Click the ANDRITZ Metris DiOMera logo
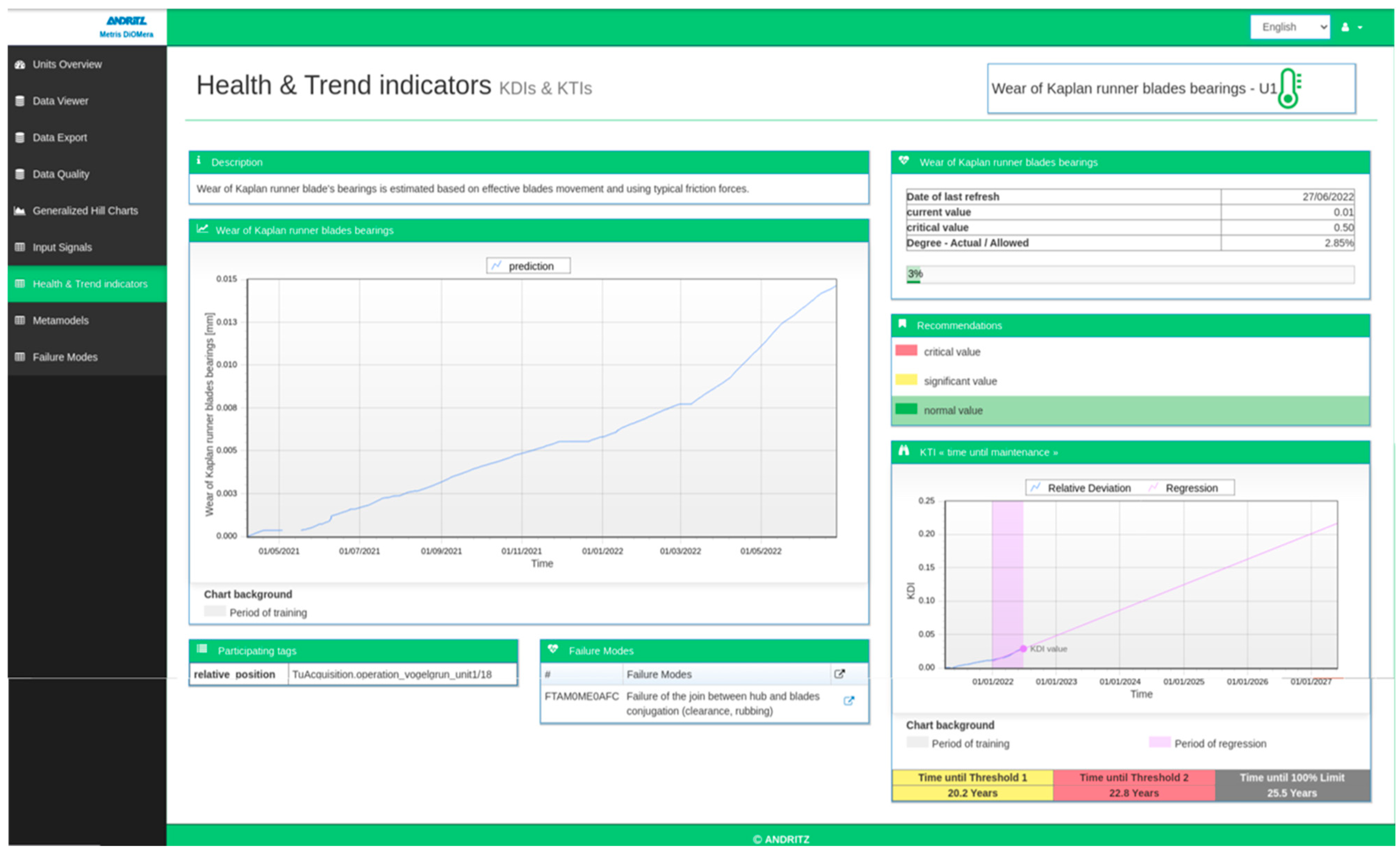The height and width of the screenshot is (852, 1400). pos(126,26)
